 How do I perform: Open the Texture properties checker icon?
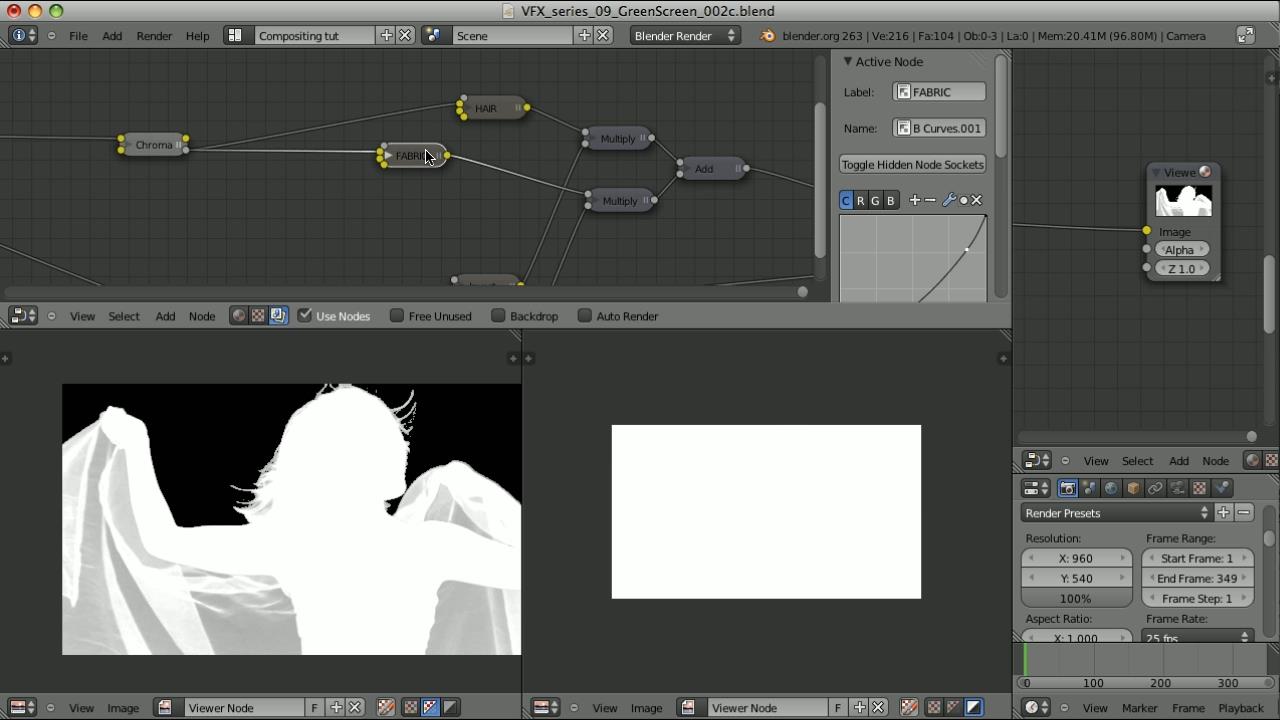(x=1199, y=488)
